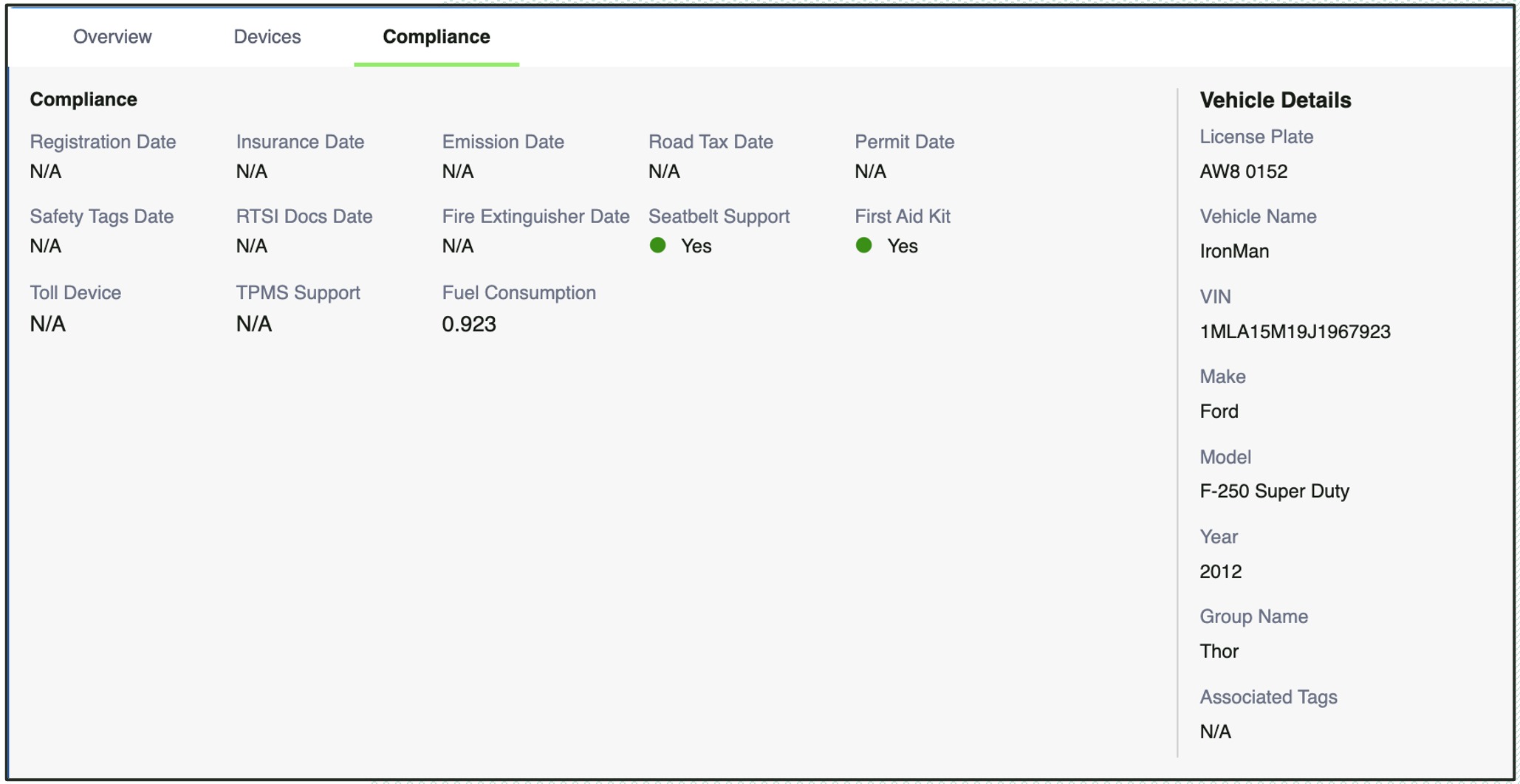Click the Insurance Date field label

click(x=300, y=142)
